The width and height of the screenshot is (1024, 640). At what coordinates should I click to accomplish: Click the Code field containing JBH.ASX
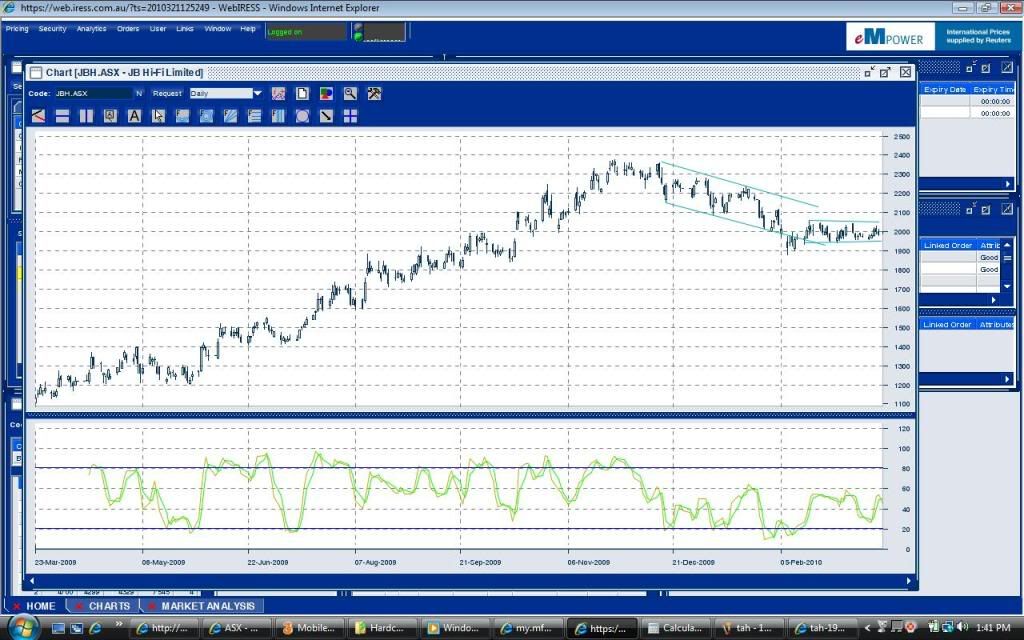93,93
